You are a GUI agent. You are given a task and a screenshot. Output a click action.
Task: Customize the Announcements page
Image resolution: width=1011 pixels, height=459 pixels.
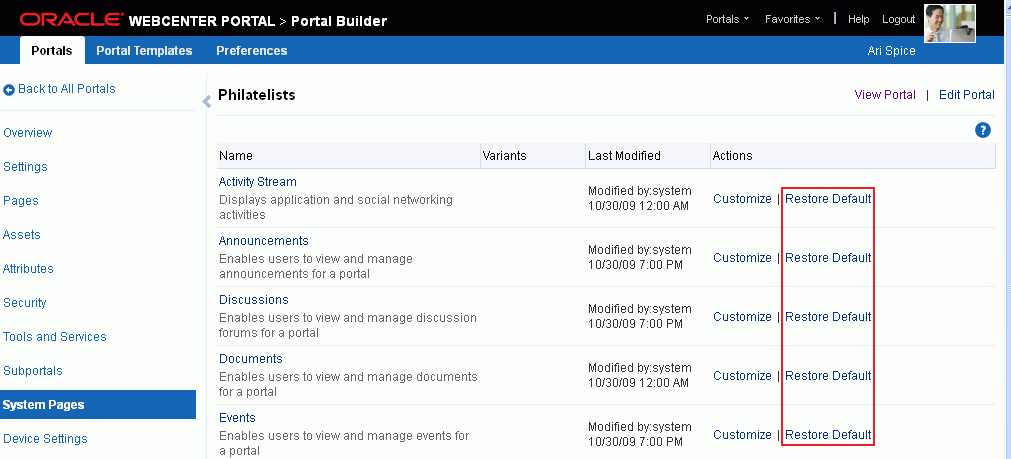pos(742,257)
